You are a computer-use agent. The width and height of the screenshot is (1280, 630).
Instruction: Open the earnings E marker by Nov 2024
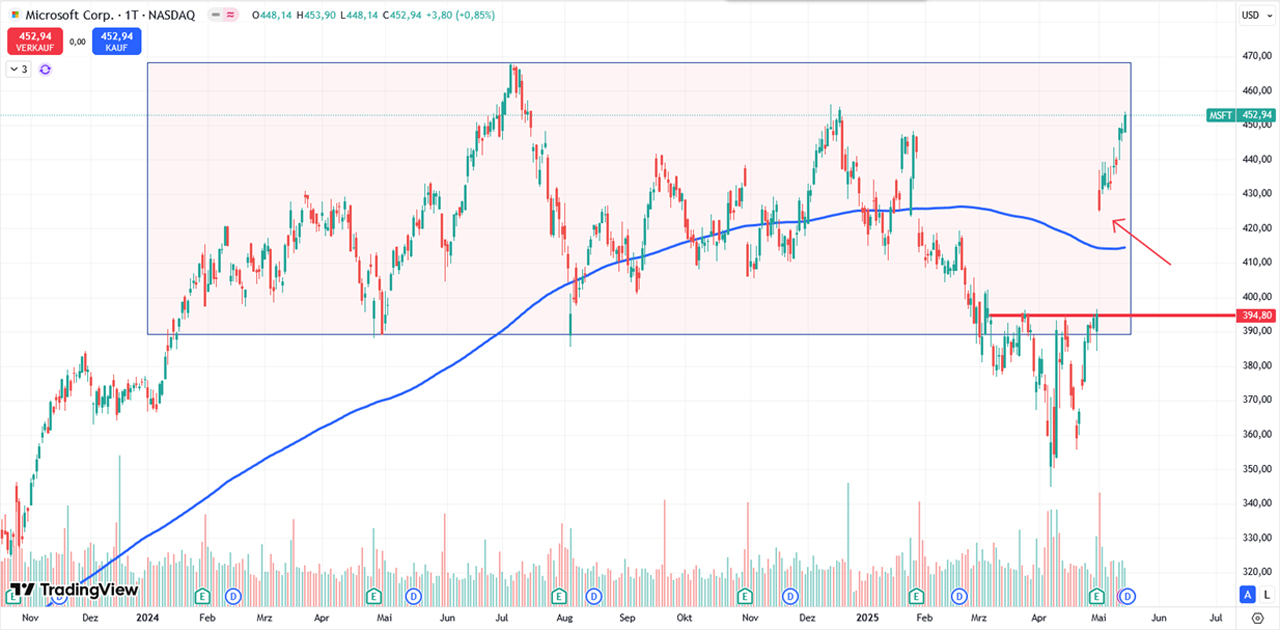[x=745, y=596]
